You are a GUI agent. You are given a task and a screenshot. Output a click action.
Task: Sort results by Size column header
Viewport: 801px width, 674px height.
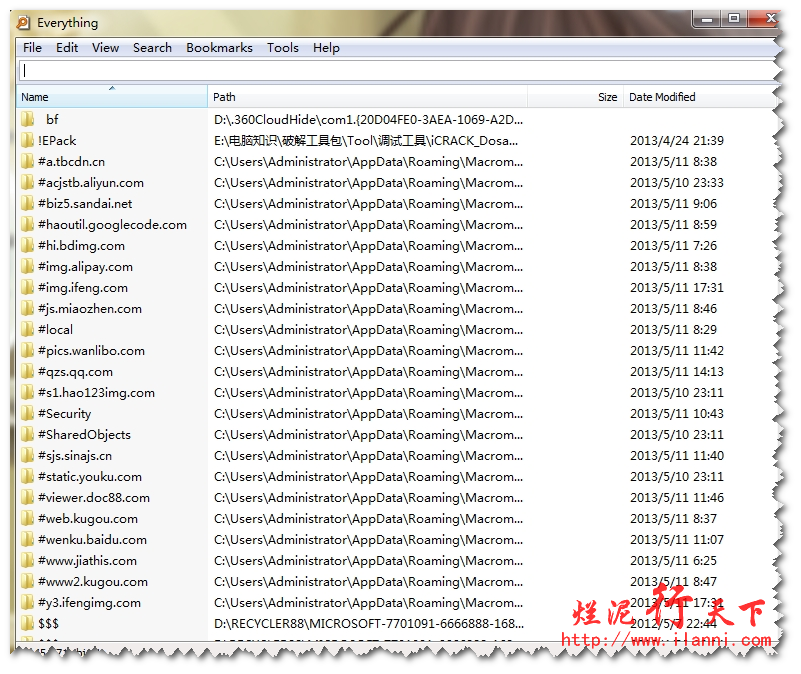[x=575, y=97]
